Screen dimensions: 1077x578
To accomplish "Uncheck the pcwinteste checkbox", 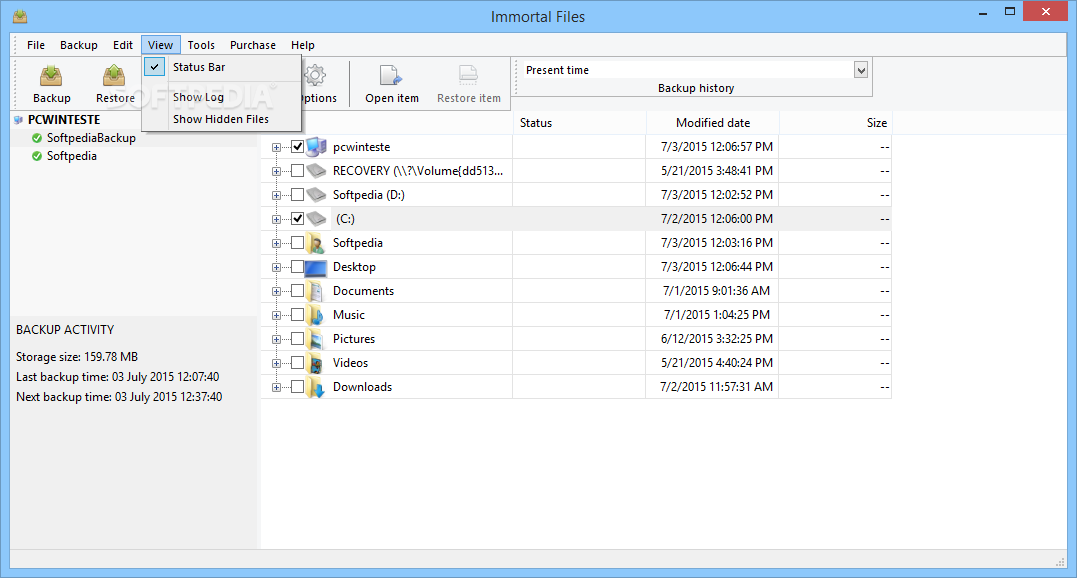I will point(297,147).
